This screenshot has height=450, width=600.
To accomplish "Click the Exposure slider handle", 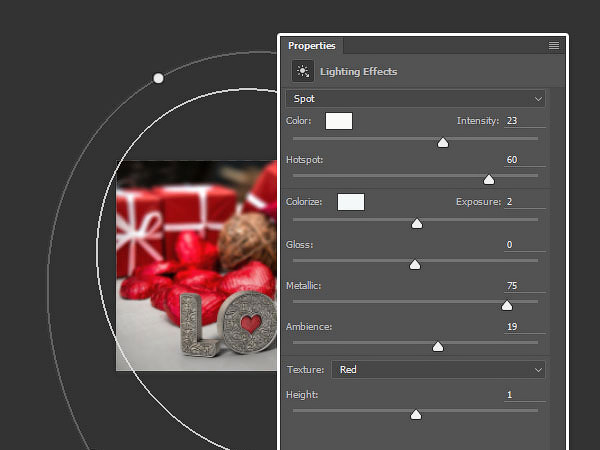I will [417, 223].
